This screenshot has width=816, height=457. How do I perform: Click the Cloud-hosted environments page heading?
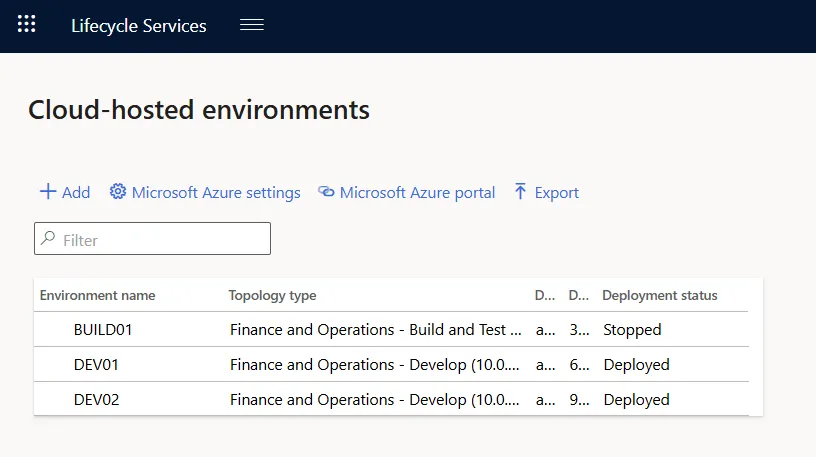coord(199,110)
